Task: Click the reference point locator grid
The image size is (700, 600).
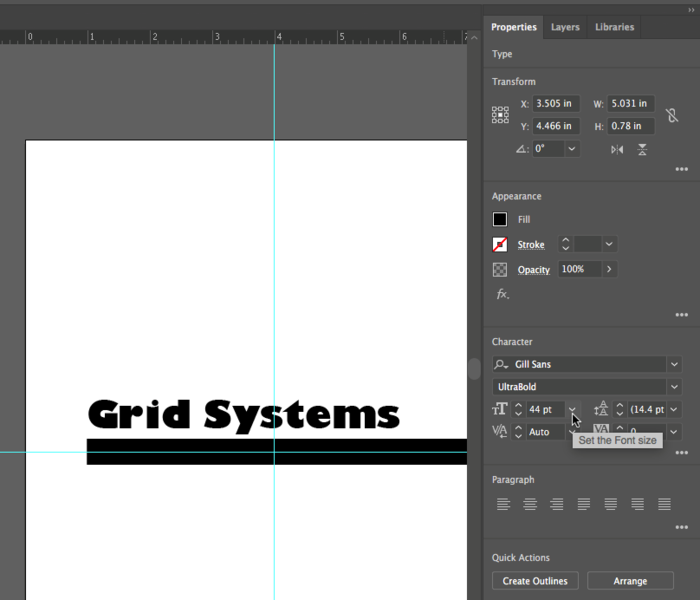Action: 500,115
